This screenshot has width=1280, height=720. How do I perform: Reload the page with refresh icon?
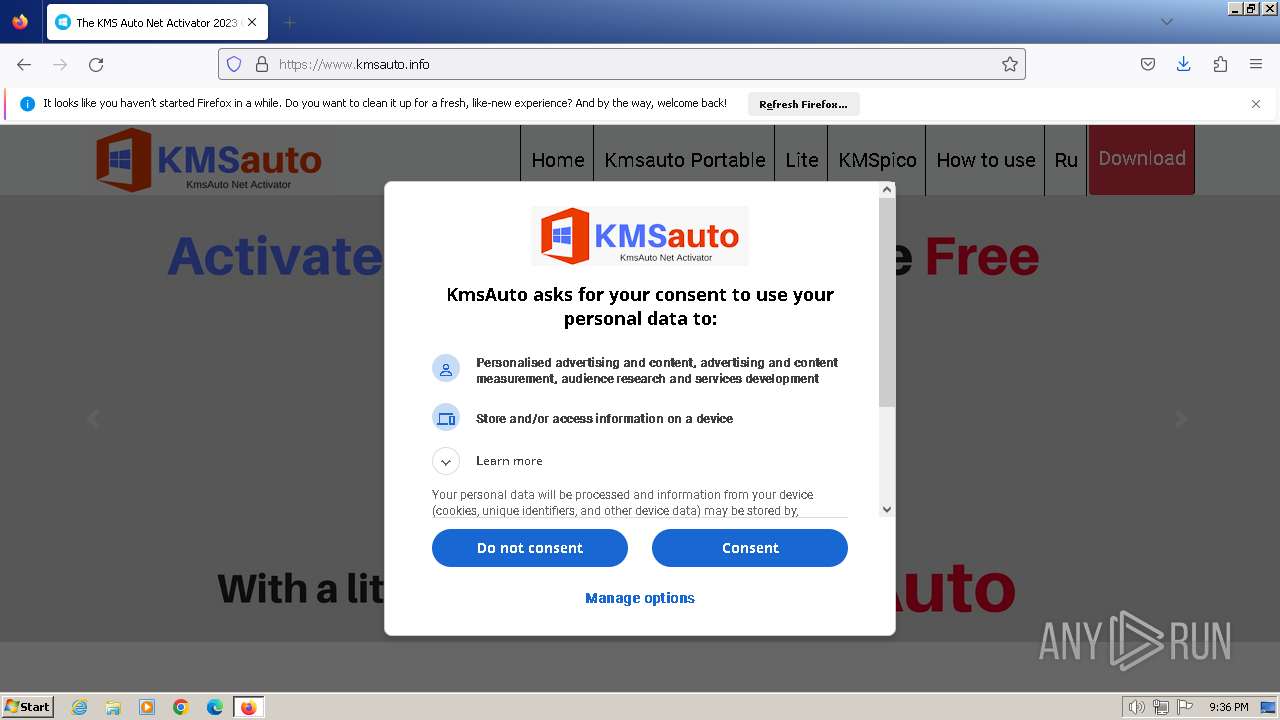[x=96, y=64]
